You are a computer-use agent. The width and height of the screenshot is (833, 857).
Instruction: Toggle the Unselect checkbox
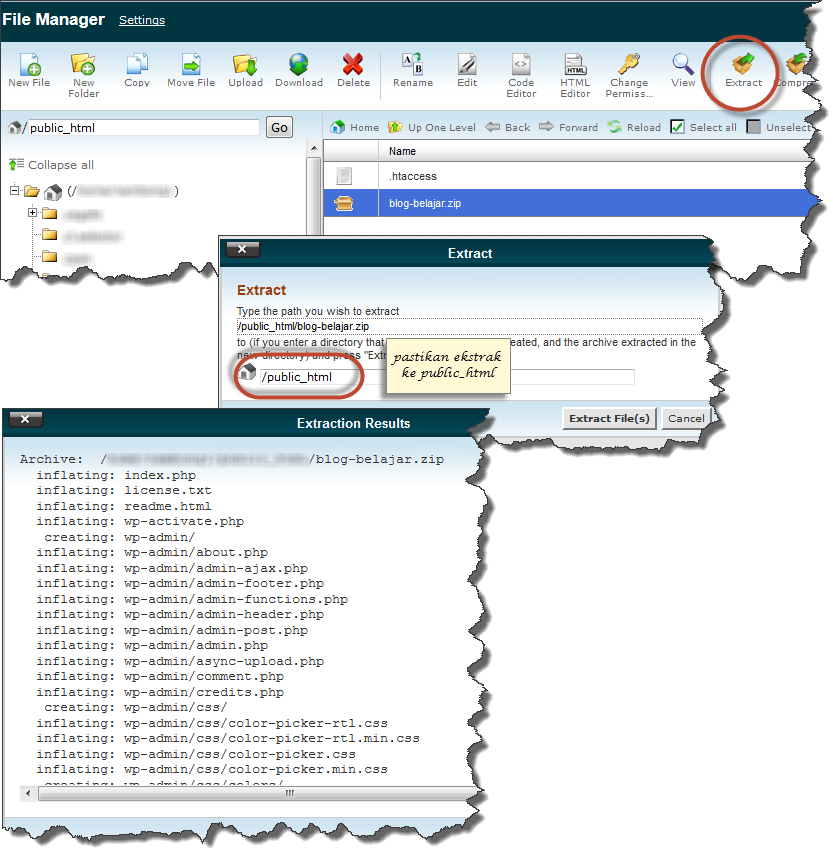tap(754, 127)
